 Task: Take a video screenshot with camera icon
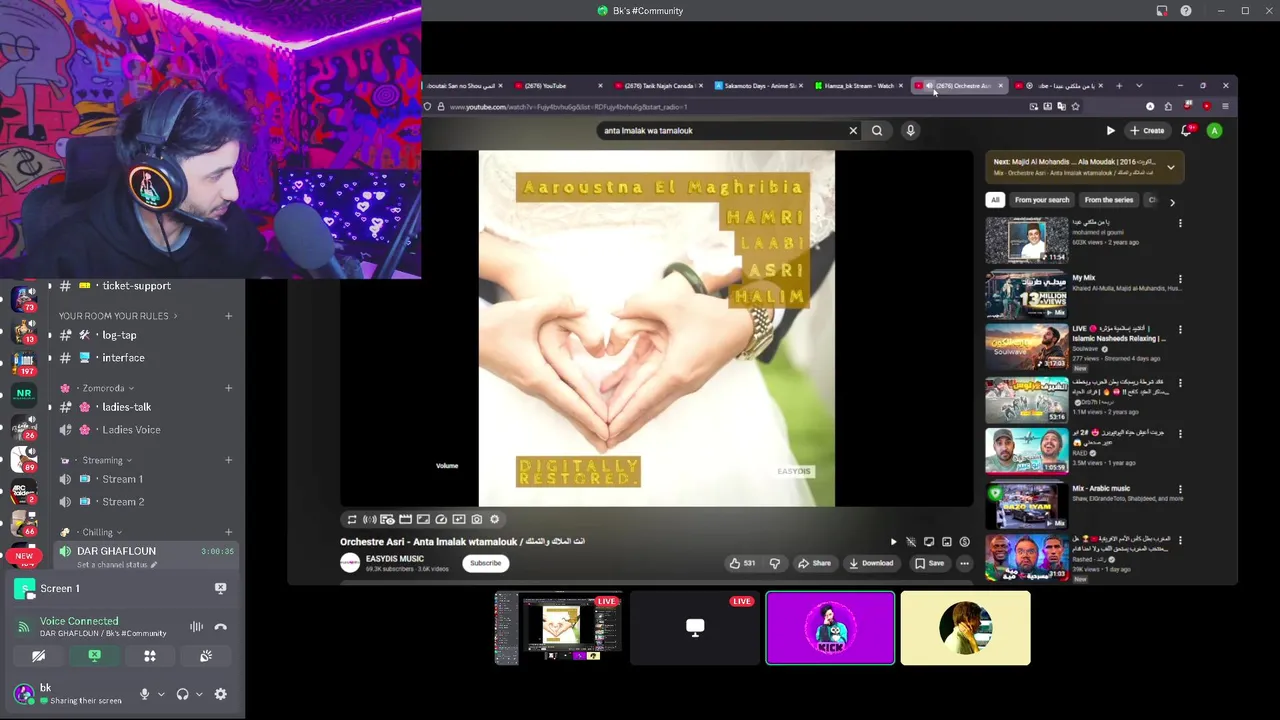477,519
